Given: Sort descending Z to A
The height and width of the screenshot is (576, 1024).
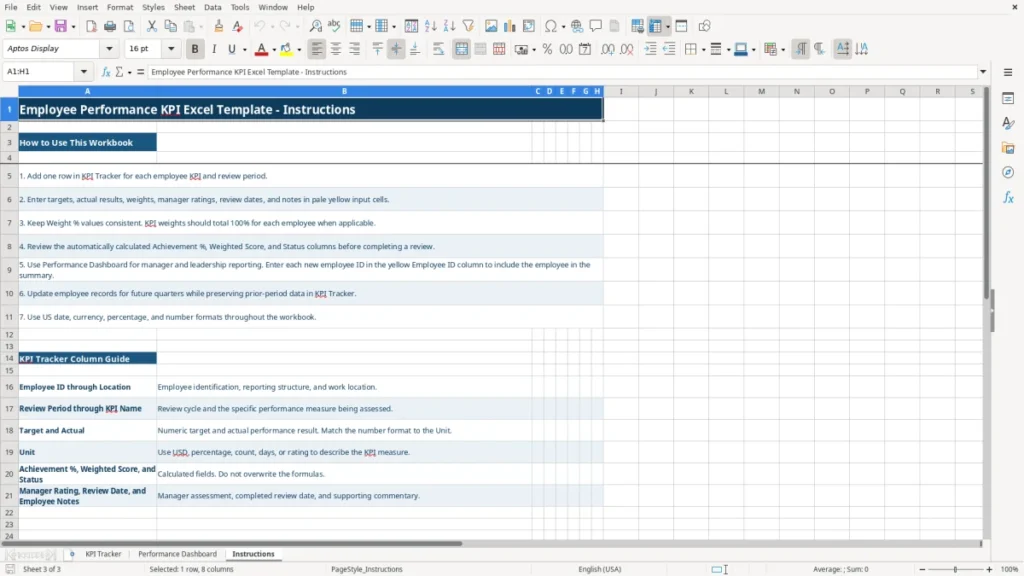Looking at the screenshot, I should click(449, 26).
